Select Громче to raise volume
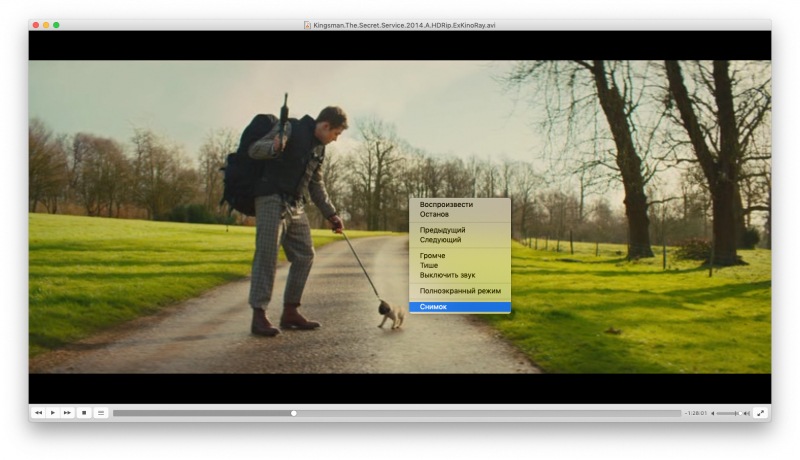Image resolution: width=800 pixels, height=460 pixels. 460,255
